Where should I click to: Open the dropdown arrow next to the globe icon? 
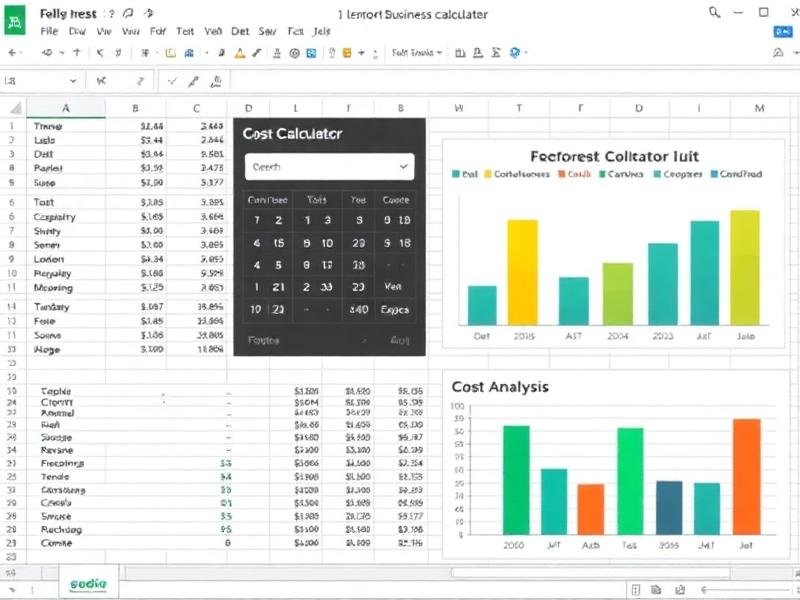(x=526, y=53)
